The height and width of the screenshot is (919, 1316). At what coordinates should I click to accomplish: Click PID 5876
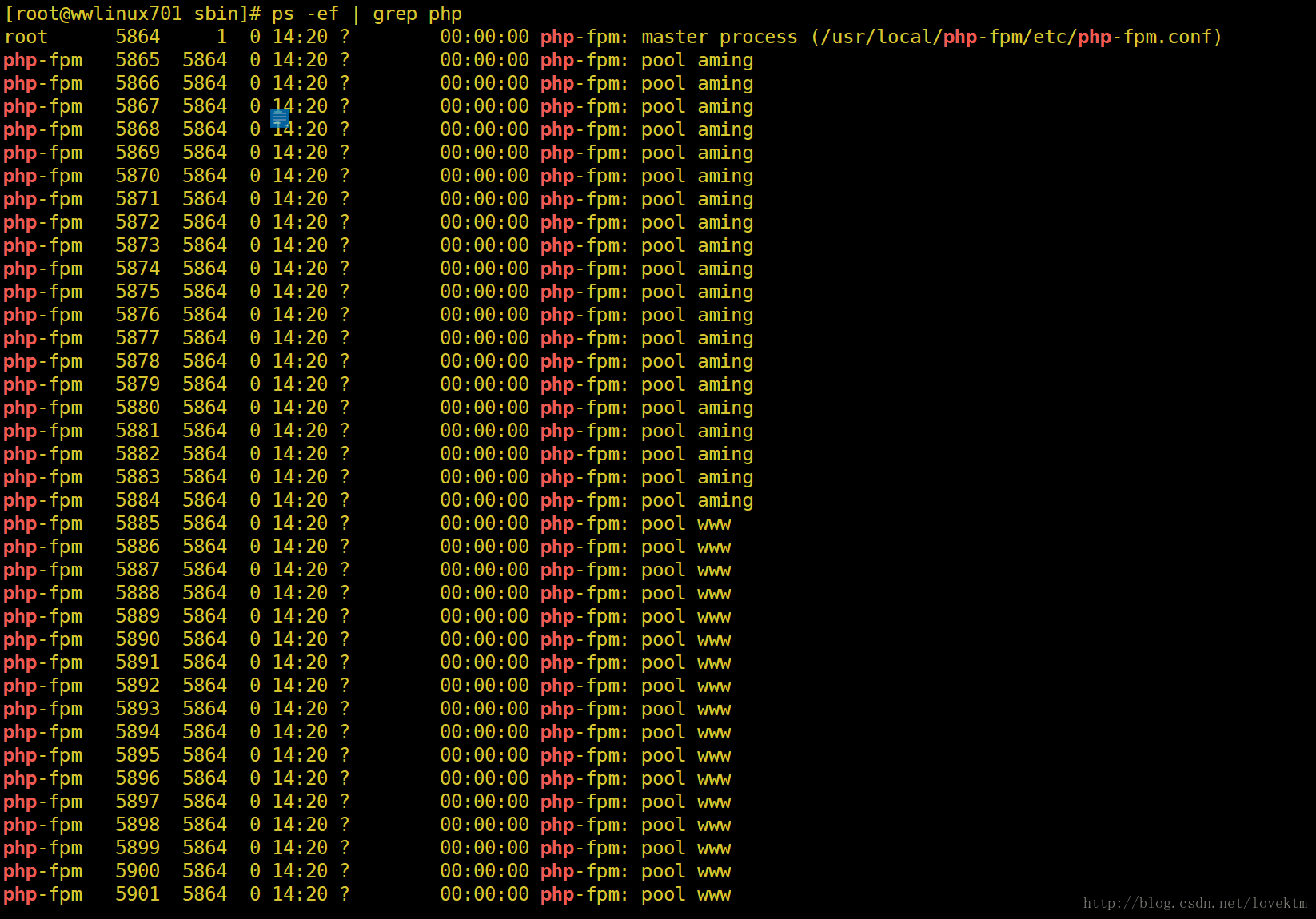[x=138, y=315]
